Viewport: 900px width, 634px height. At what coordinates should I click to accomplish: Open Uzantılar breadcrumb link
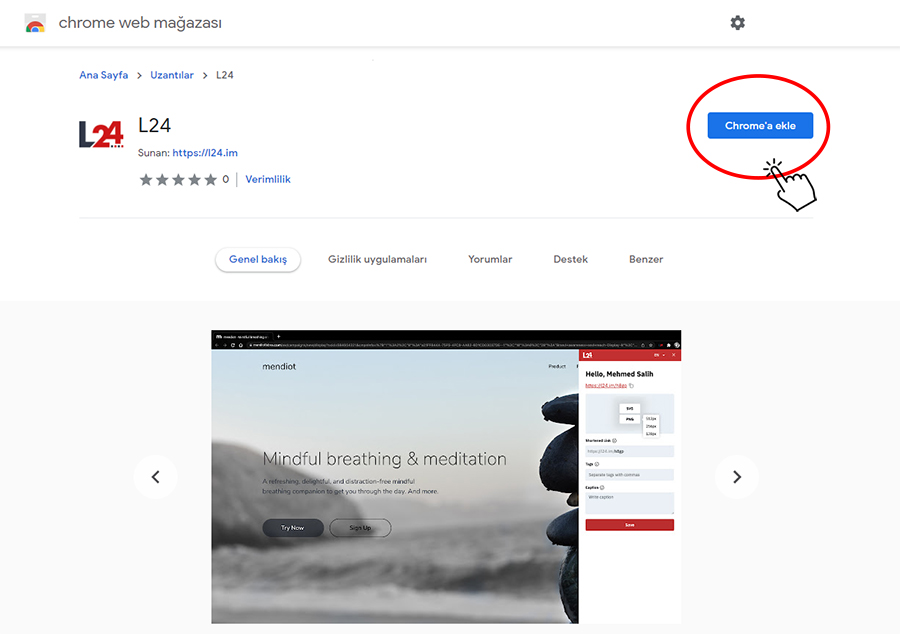[172, 75]
